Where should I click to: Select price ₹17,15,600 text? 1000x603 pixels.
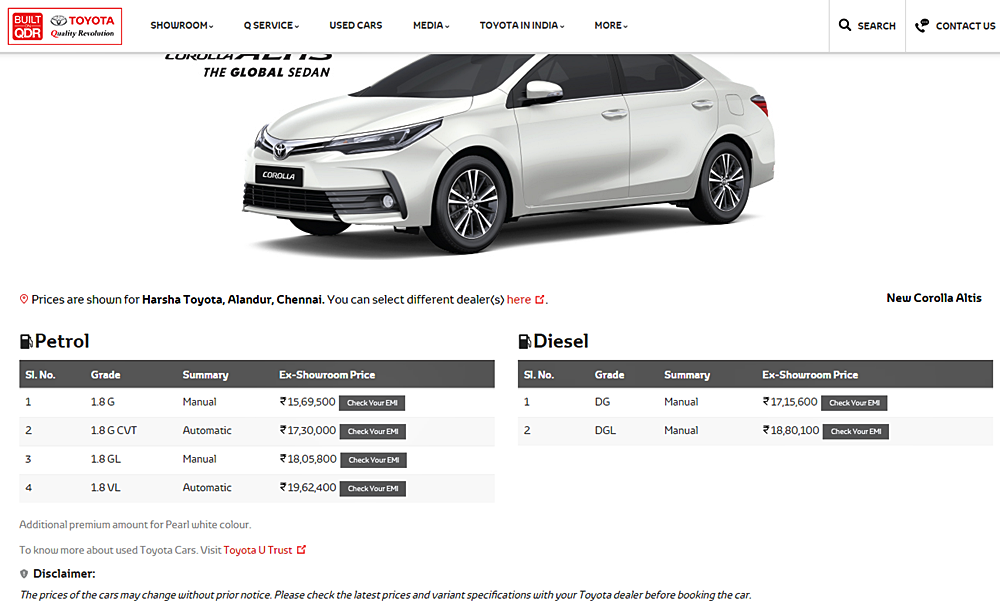pyautogui.click(x=790, y=402)
